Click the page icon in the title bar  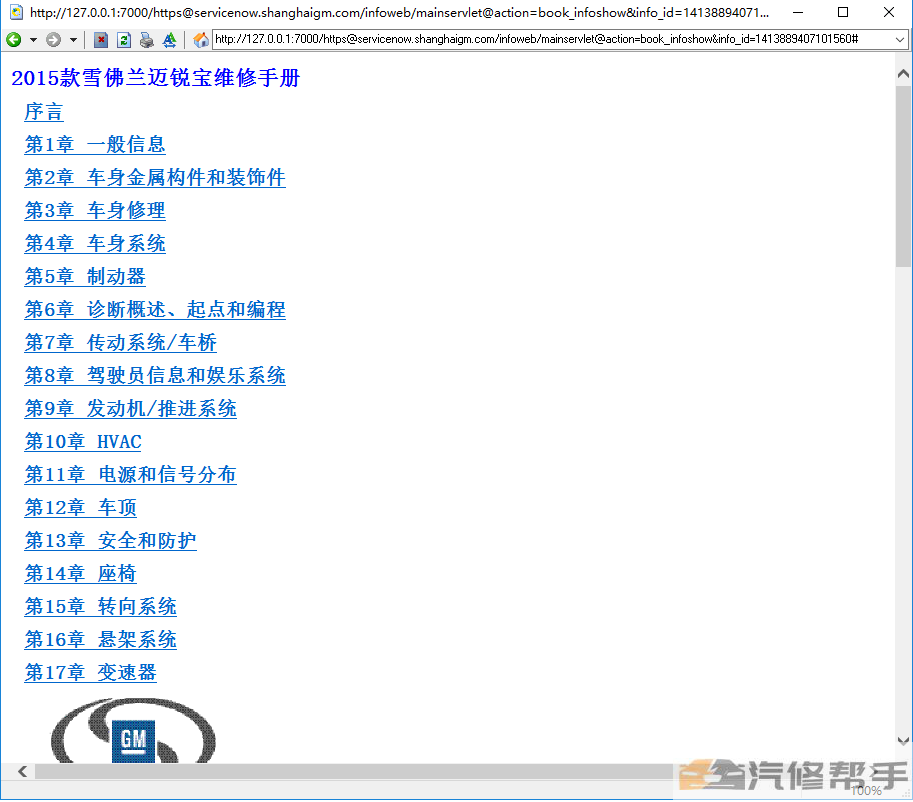(x=16, y=12)
